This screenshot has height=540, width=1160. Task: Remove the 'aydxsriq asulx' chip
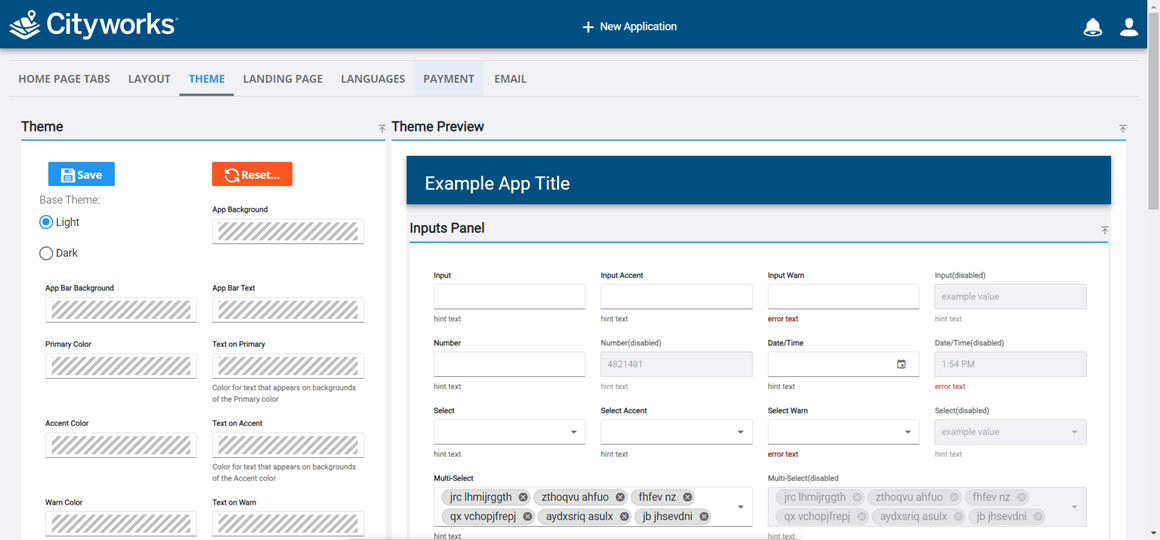pyautogui.click(x=624, y=517)
